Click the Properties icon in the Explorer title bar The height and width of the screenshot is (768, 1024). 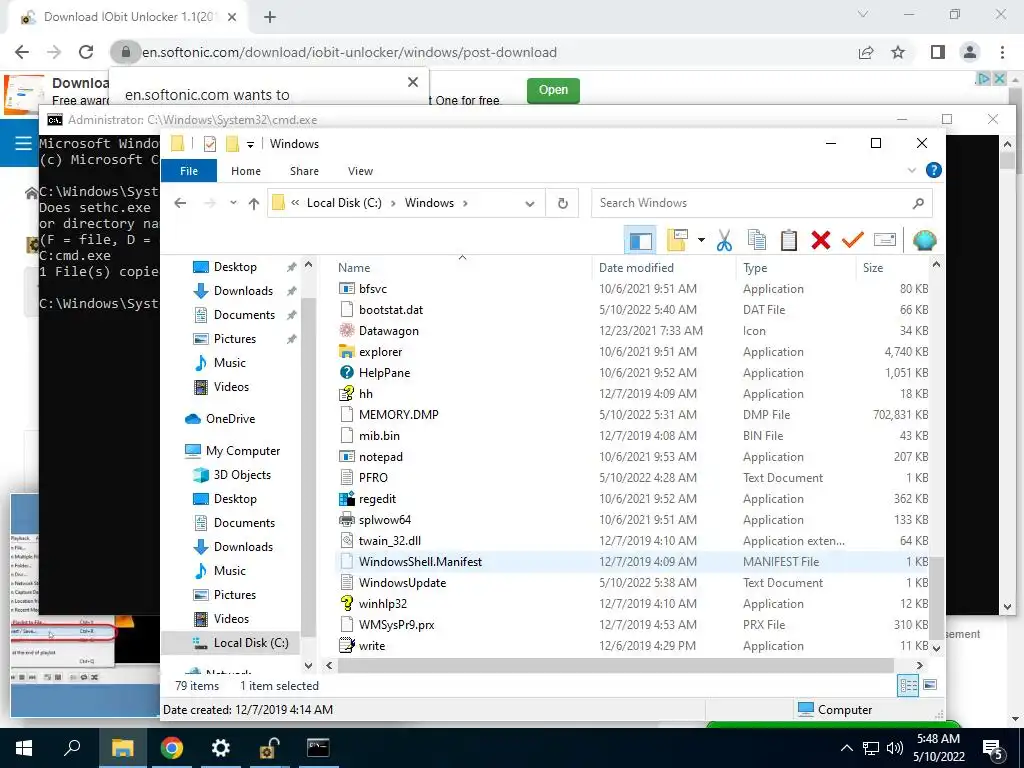point(210,144)
